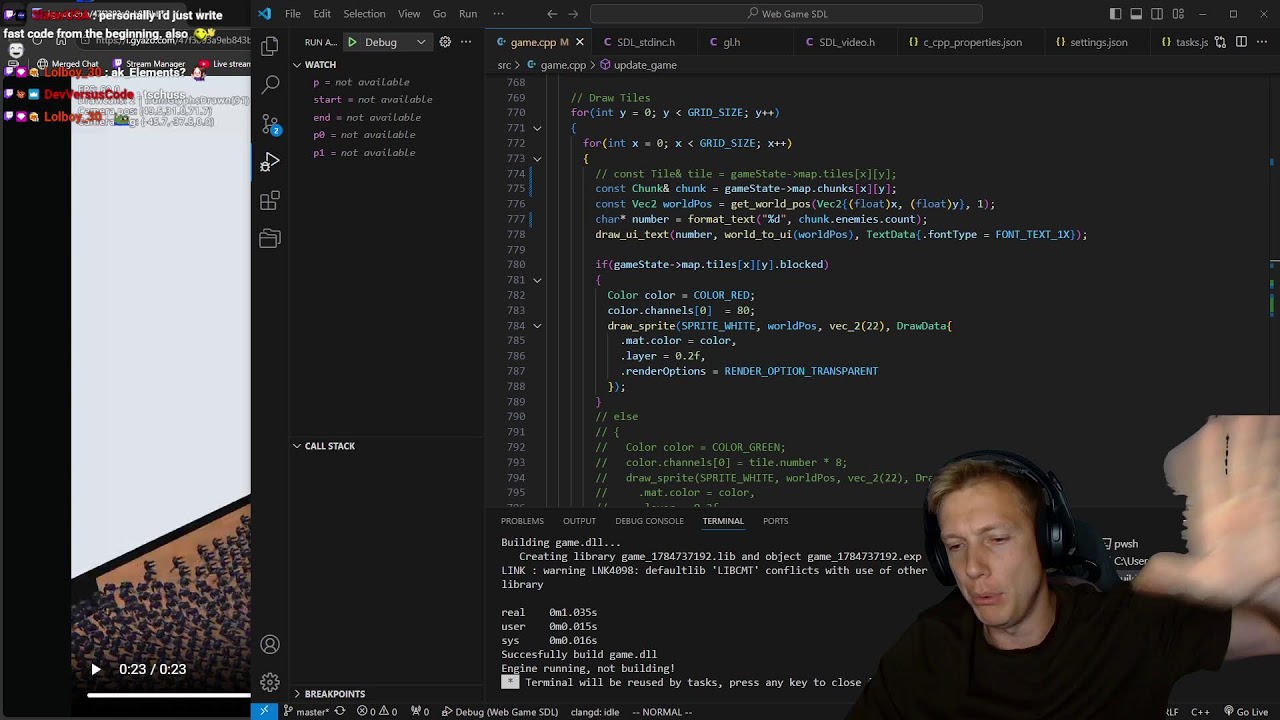
Task: Switch to the c_cpp_properties.json tab
Action: [x=972, y=42]
